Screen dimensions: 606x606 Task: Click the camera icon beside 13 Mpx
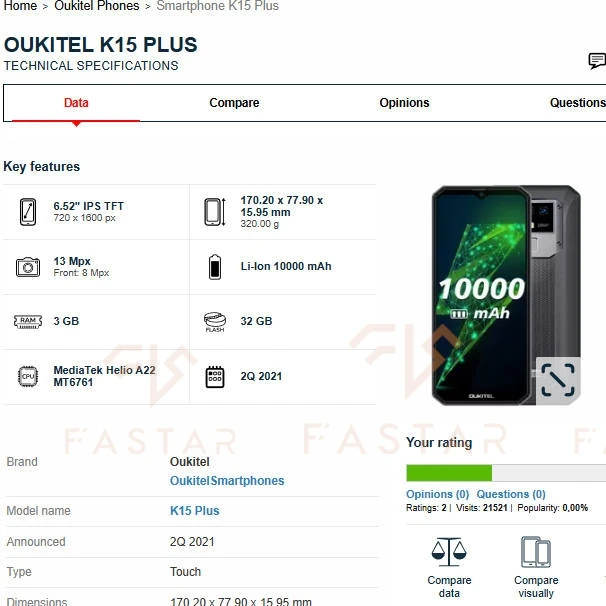pyautogui.click(x=28, y=267)
